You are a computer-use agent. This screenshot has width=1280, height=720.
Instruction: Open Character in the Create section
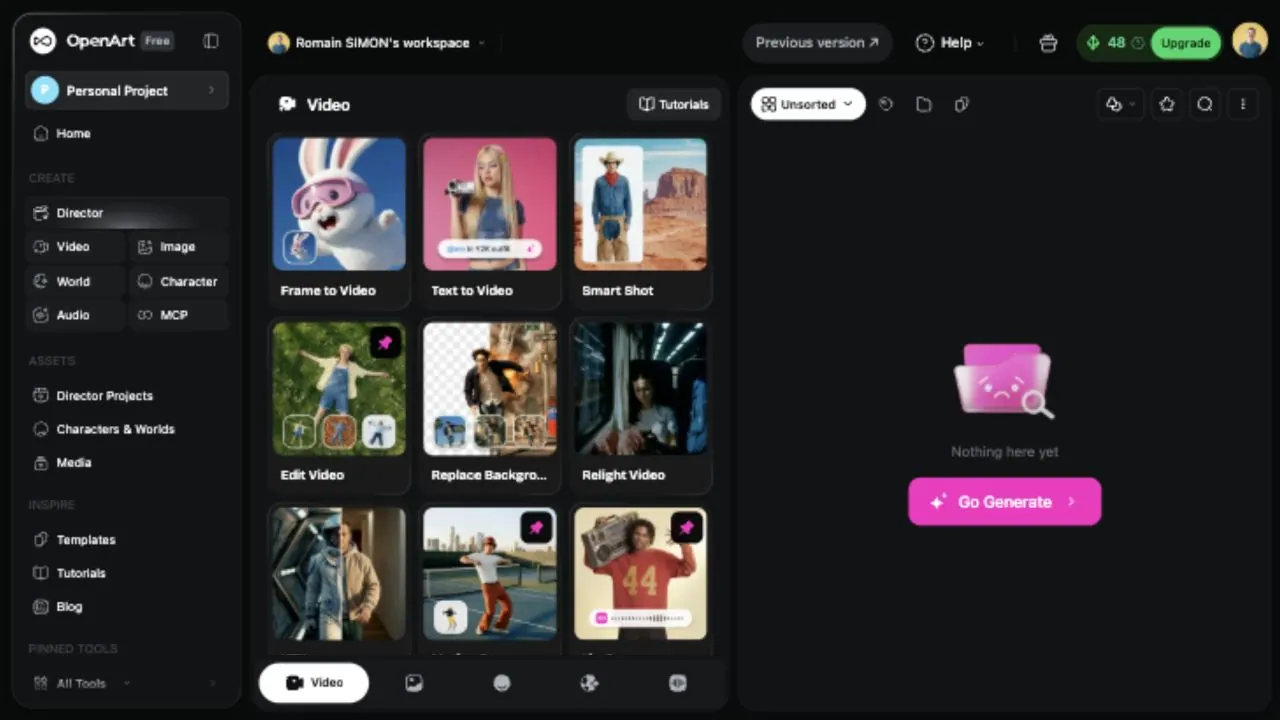pyautogui.click(x=179, y=282)
